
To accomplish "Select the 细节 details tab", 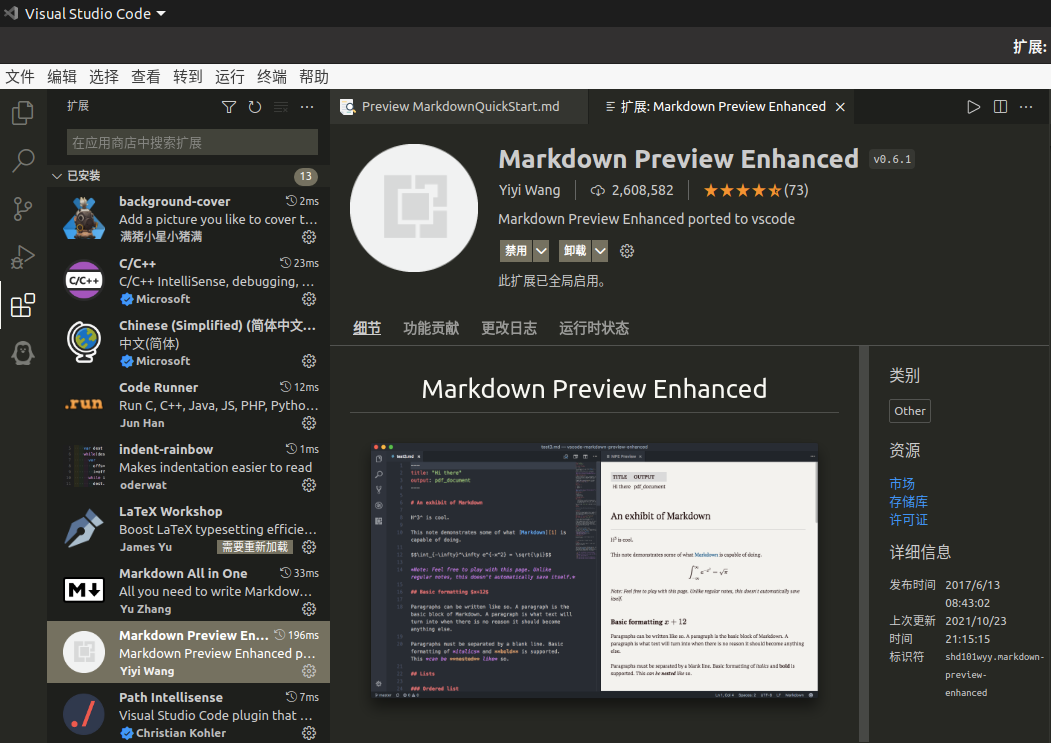I will tap(367, 328).
